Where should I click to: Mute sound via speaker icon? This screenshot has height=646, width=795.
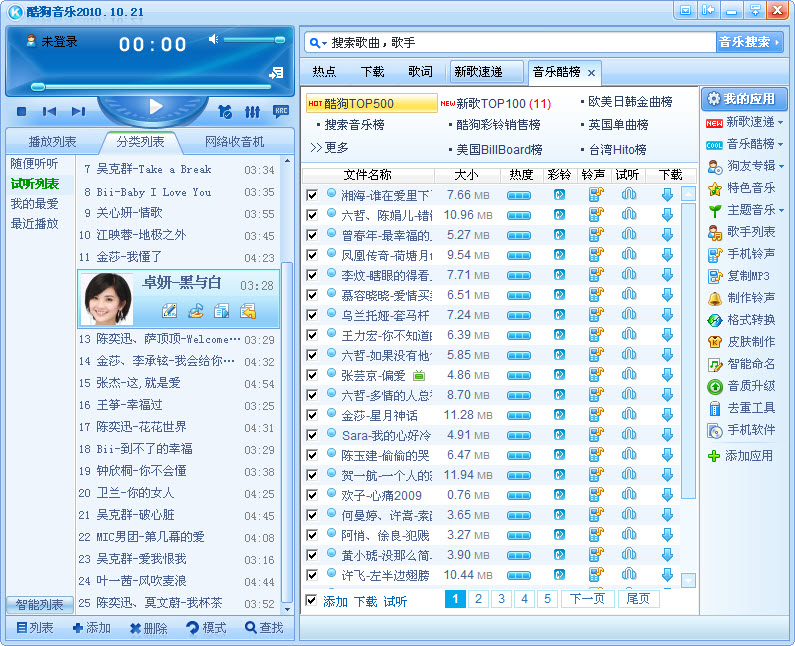pos(213,39)
